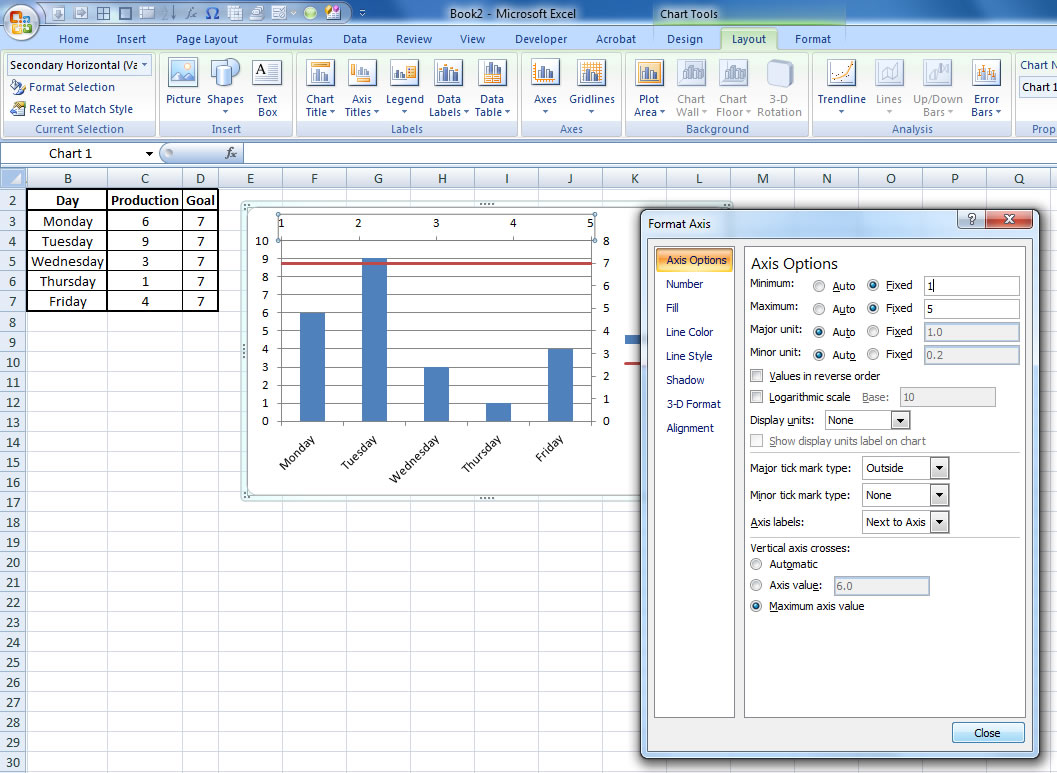
Task: Open the Display units dropdown
Action: coord(900,421)
